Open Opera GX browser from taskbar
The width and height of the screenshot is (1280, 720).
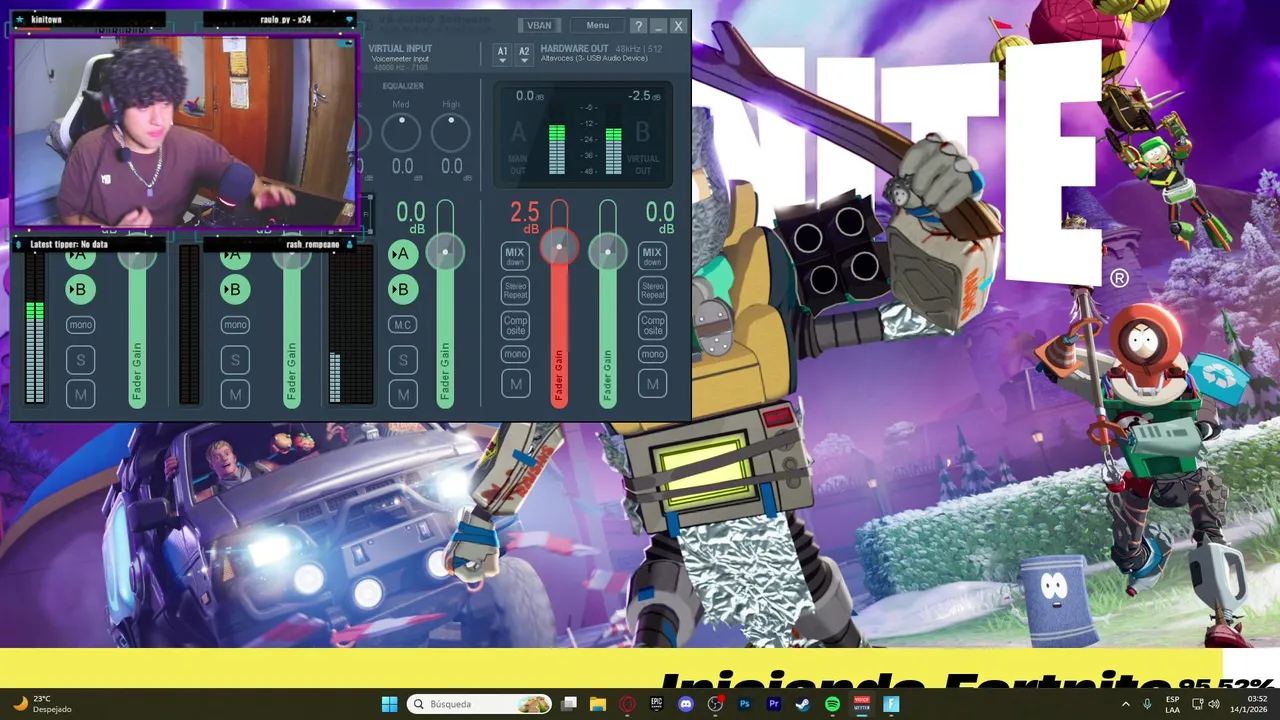[x=627, y=704]
